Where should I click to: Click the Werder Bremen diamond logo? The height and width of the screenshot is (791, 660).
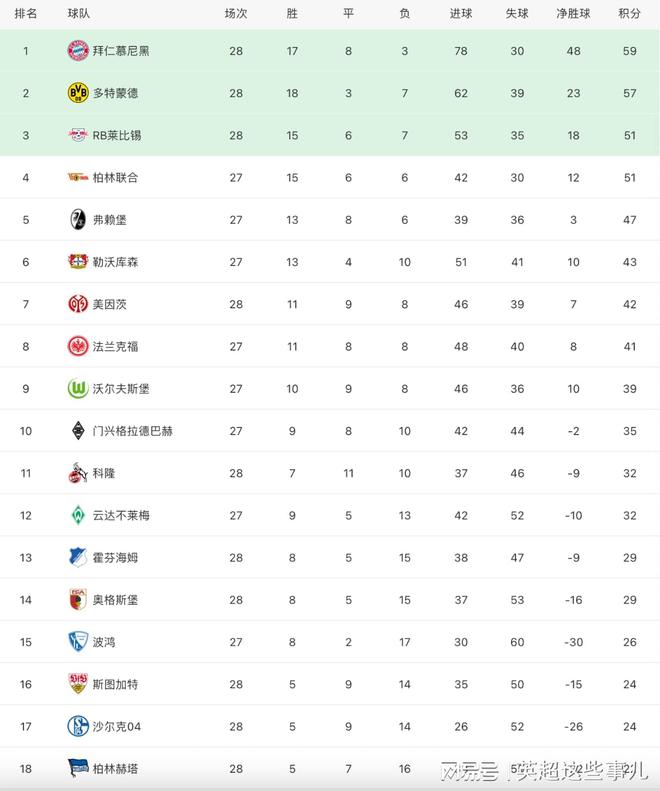click(x=78, y=515)
